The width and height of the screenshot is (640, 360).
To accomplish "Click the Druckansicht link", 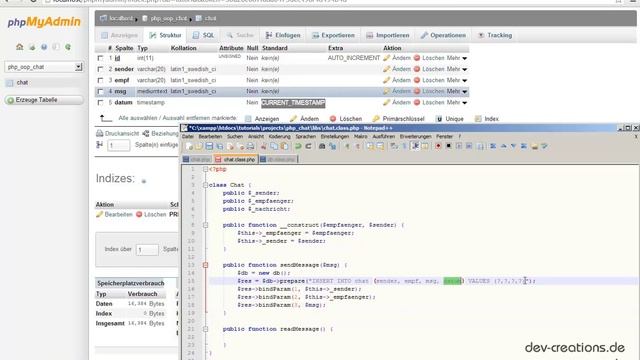I will click(x=122, y=133).
